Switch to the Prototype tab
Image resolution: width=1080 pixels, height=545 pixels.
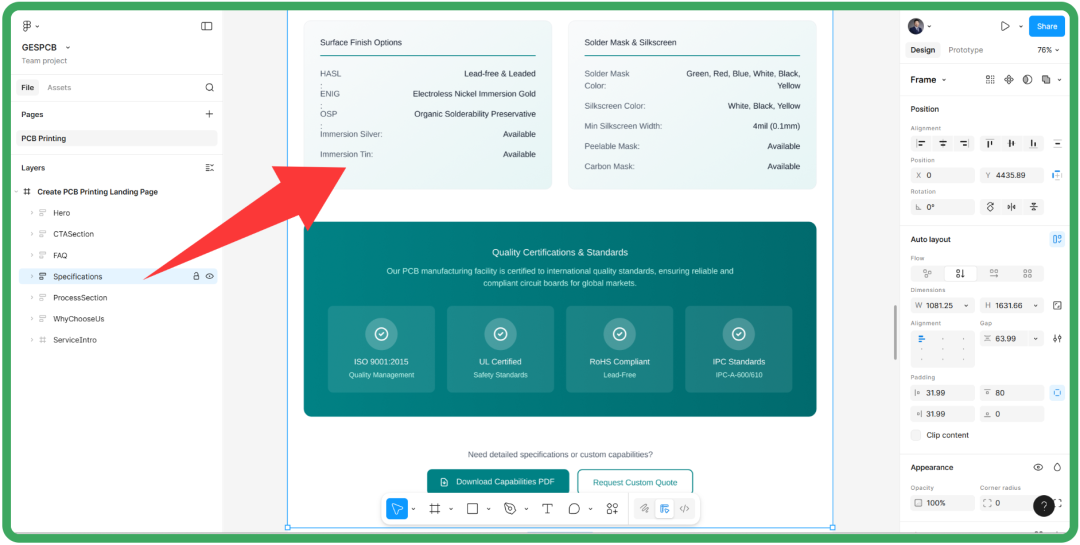[965, 50]
